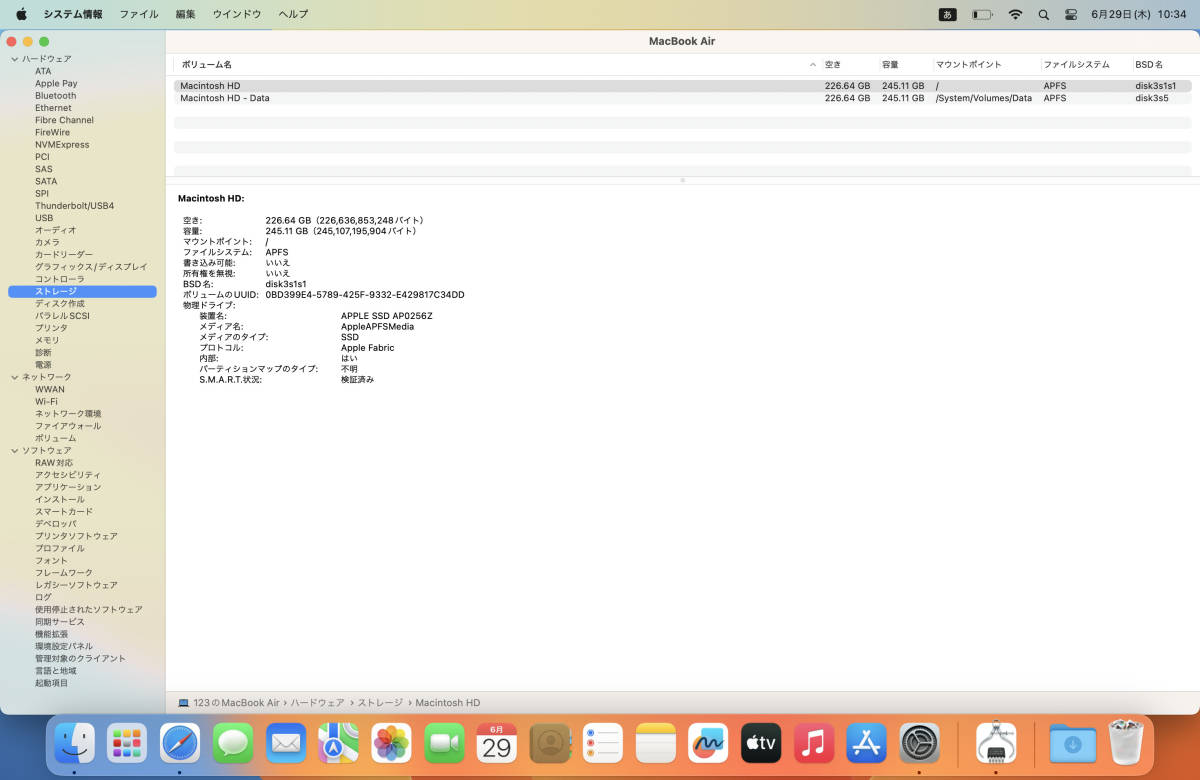Sort volumes by the 空き column

click(x=832, y=64)
